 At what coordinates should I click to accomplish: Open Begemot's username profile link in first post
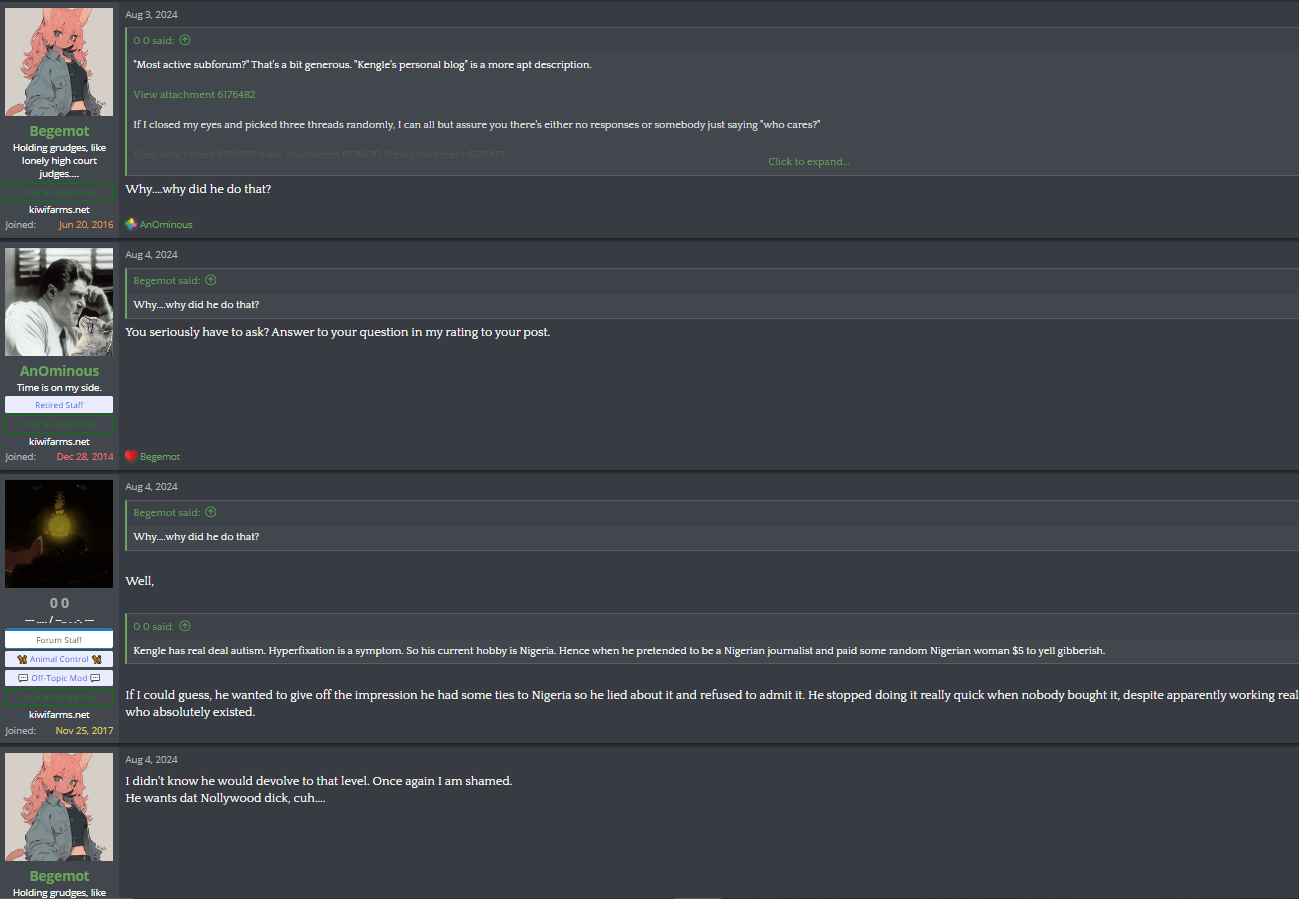click(x=59, y=131)
